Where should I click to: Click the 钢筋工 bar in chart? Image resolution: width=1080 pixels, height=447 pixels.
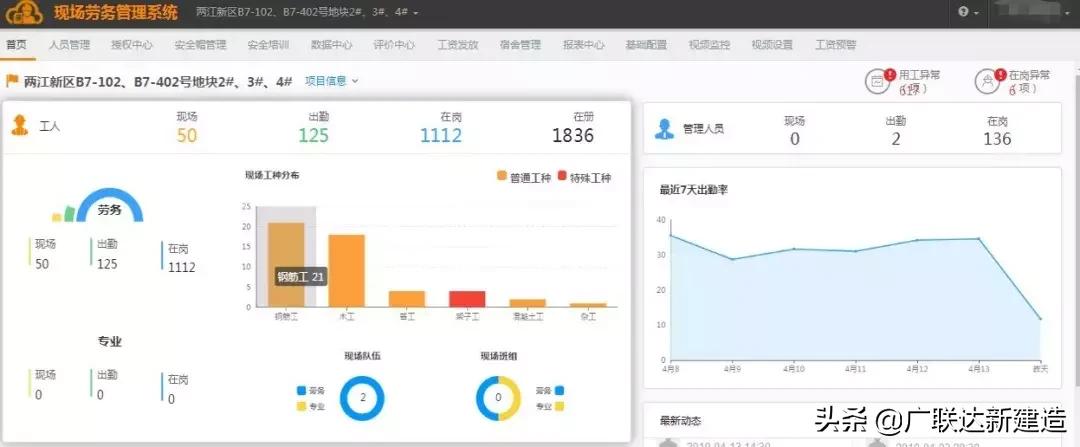(286, 264)
